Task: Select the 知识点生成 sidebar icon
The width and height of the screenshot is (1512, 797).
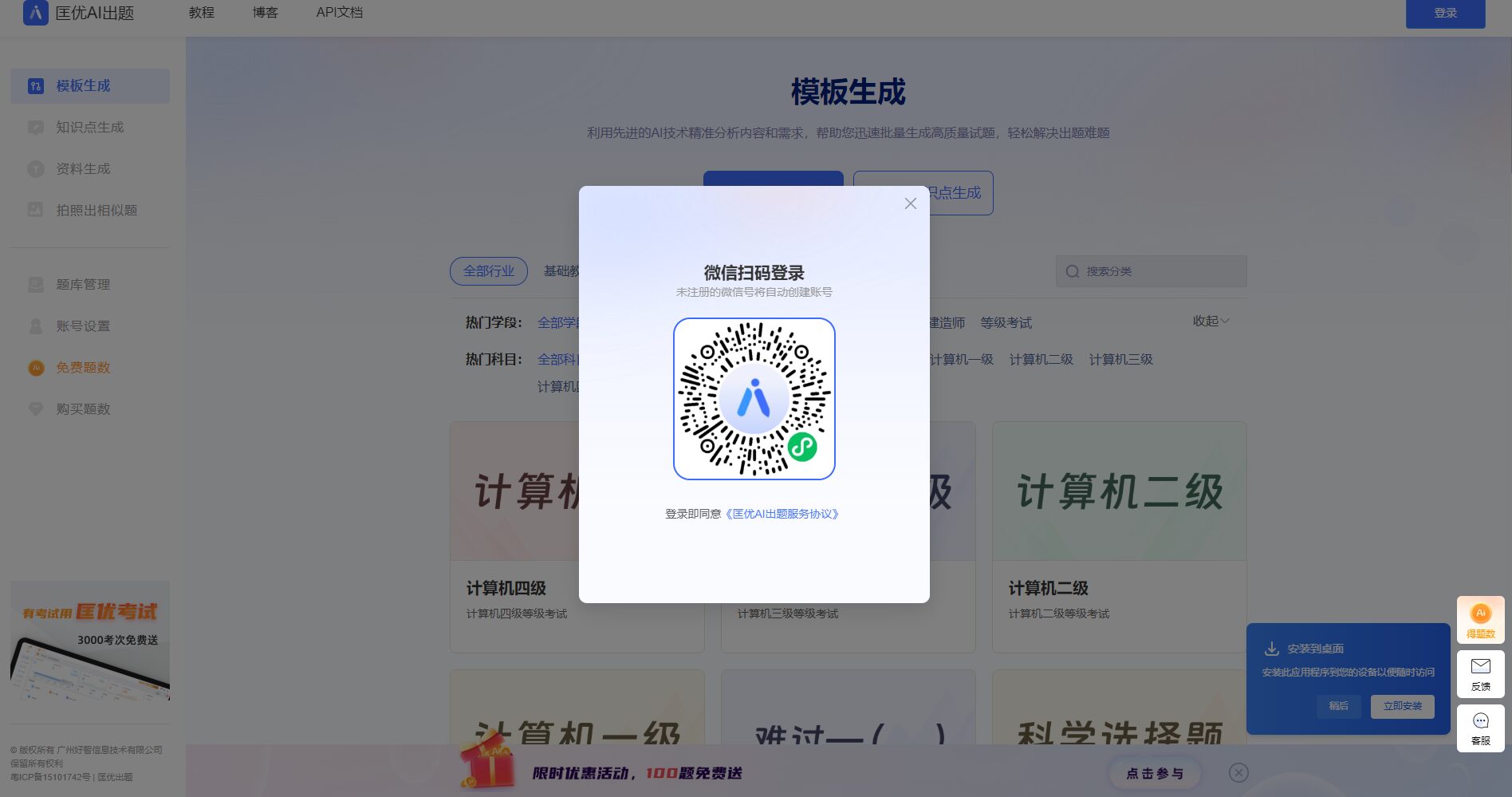Action: (x=36, y=128)
